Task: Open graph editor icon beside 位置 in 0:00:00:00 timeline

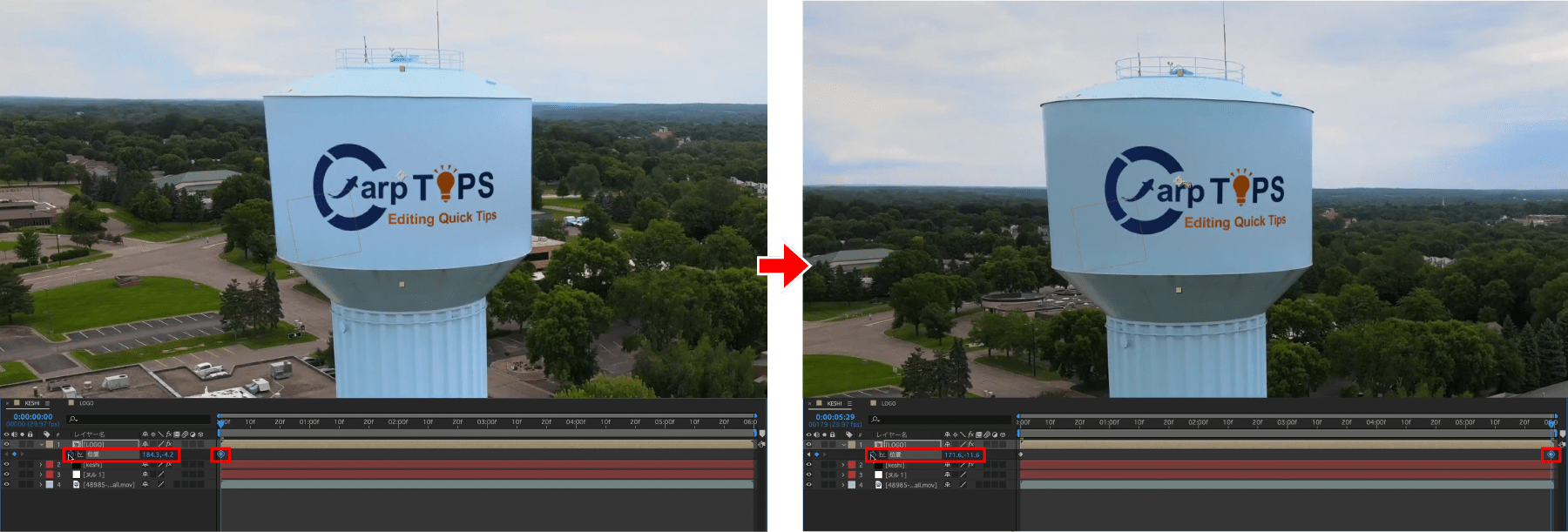Action: (x=80, y=455)
